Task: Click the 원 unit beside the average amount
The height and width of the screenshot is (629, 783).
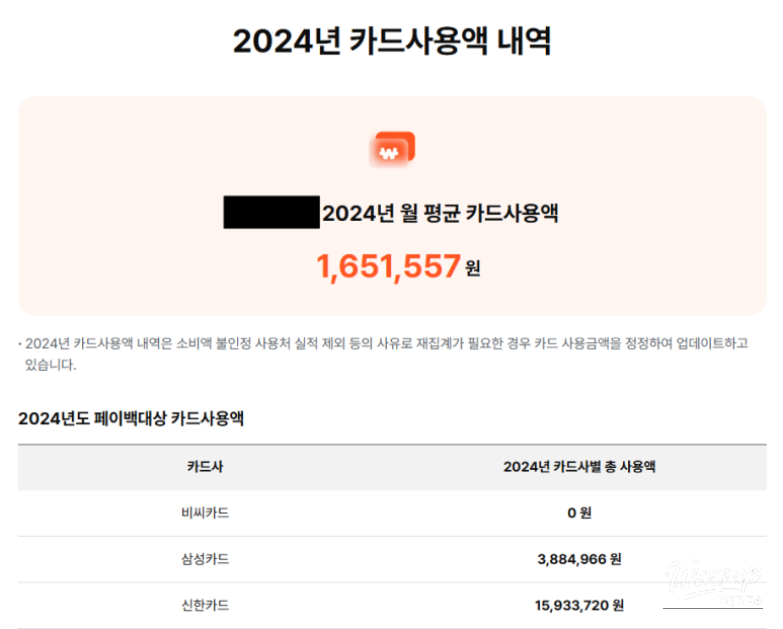Action: (473, 268)
